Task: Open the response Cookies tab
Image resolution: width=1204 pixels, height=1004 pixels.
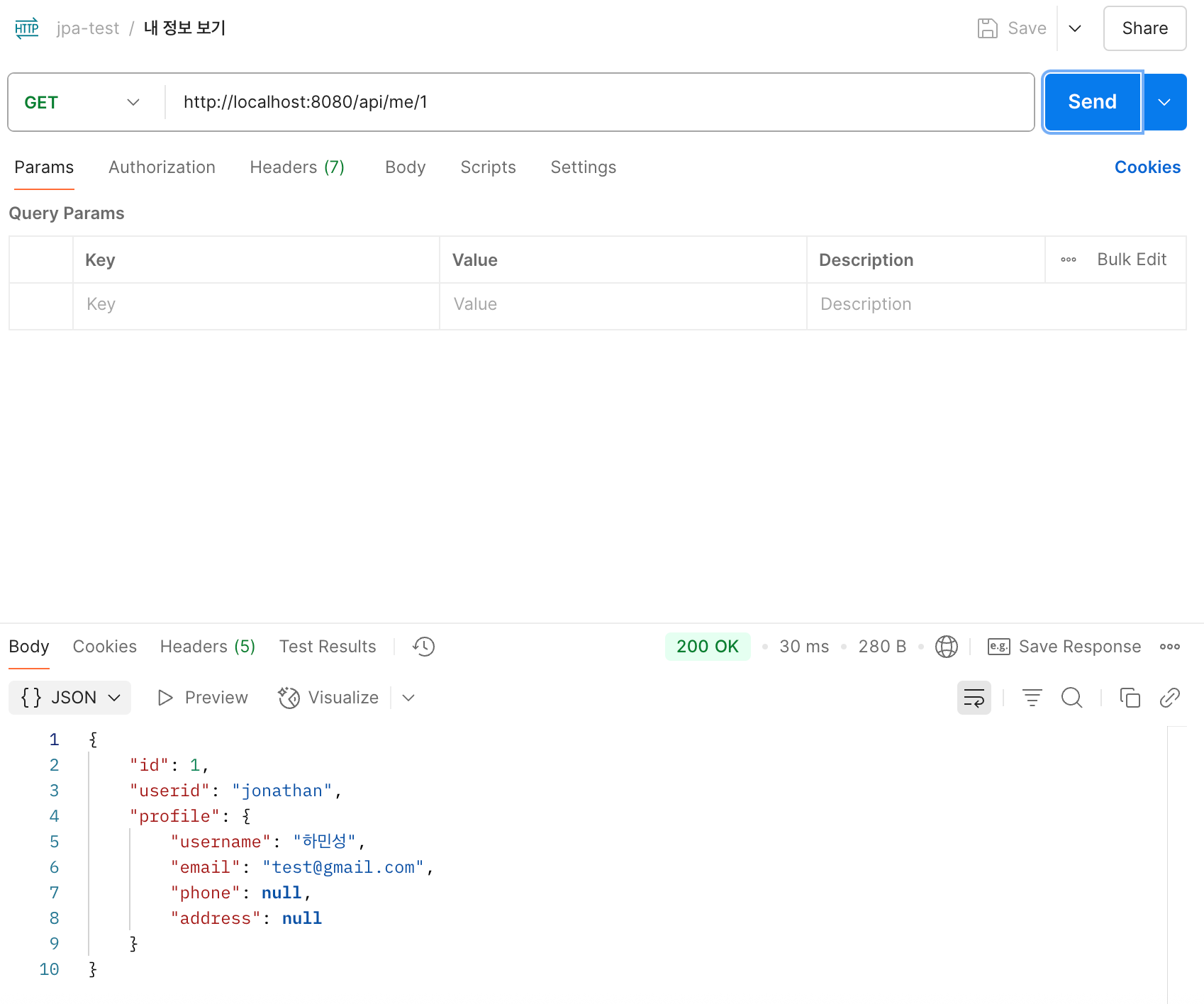Action: tap(105, 647)
